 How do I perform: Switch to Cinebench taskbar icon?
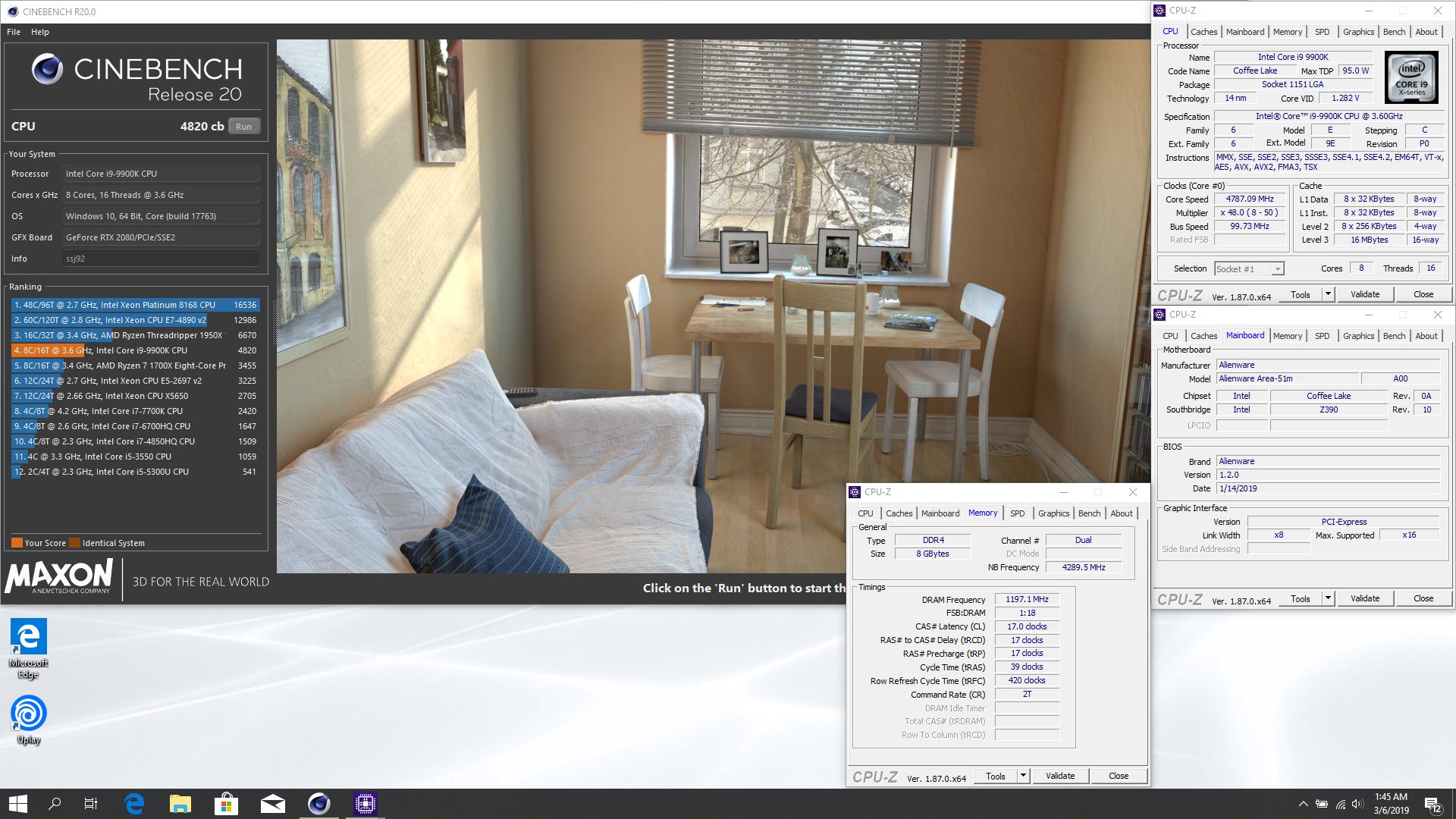318,804
